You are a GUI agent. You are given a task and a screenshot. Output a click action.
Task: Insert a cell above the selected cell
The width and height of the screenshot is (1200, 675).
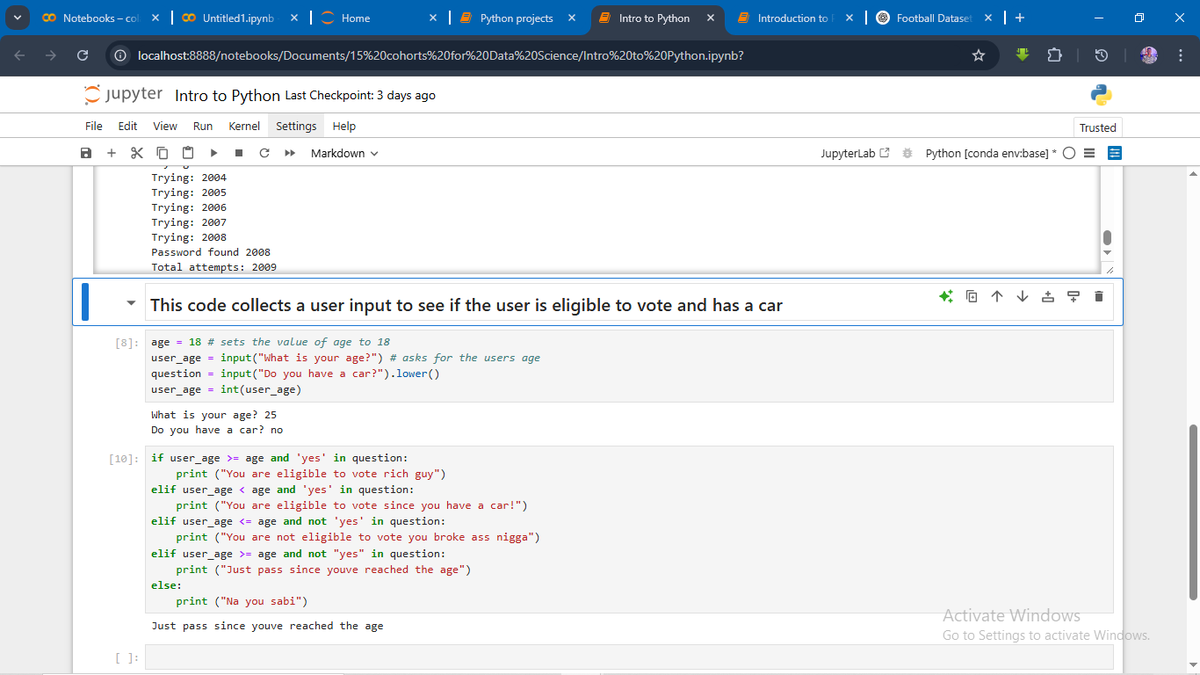pyautogui.click(x=1047, y=296)
